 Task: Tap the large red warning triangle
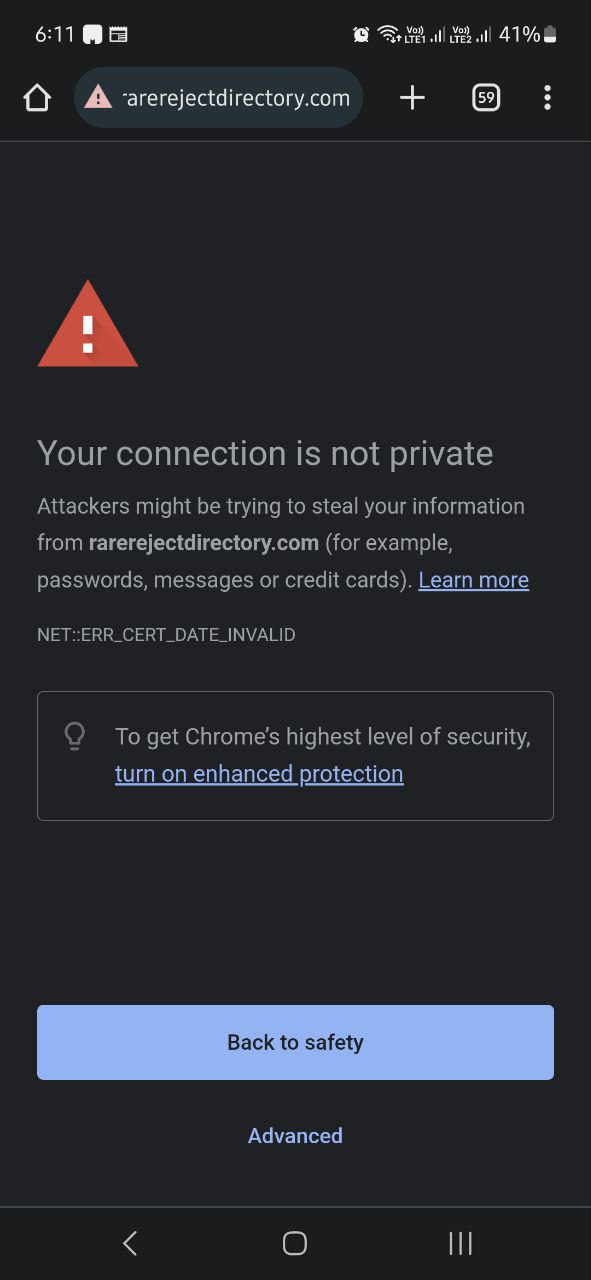point(88,324)
